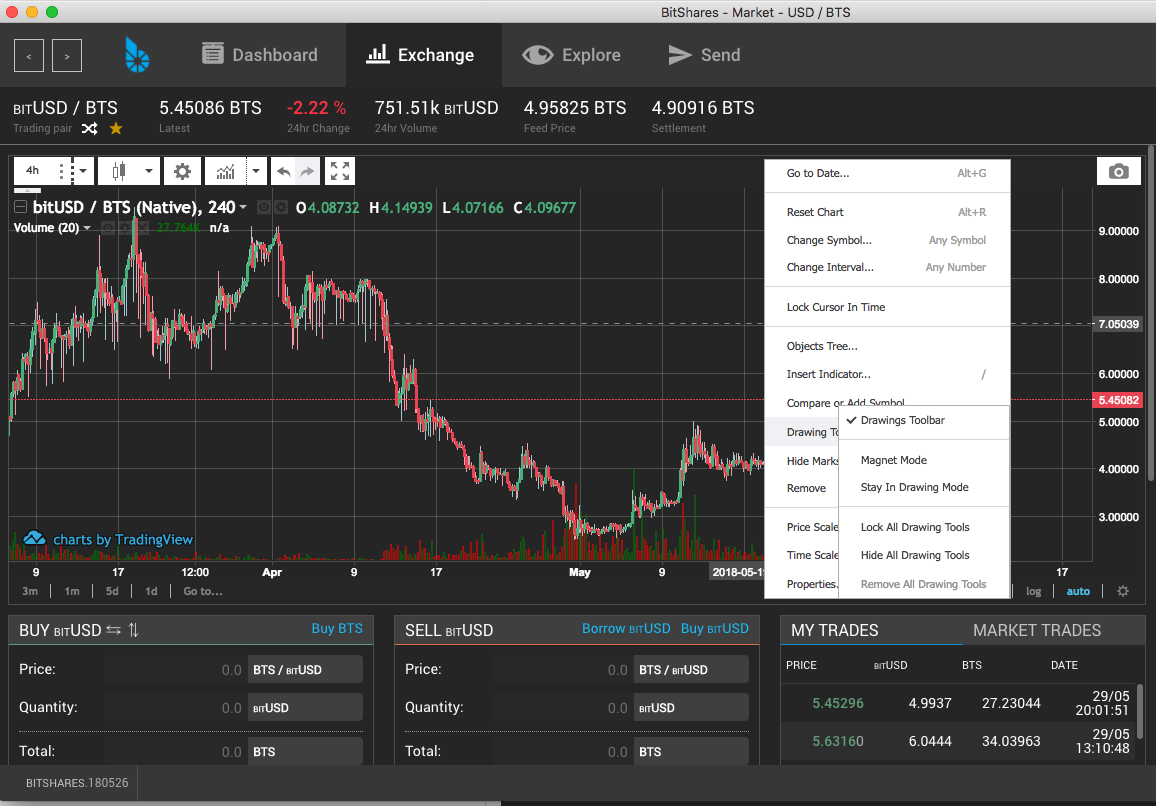This screenshot has height=806, width=1156.
Task: Click the fullscreen chart icon
Action: (339, 171)
